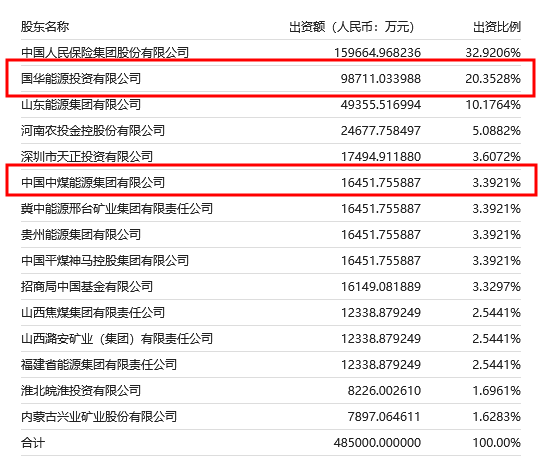Click 16451.755887 in the 贵州能源集团 row

(x=381, y=235)
